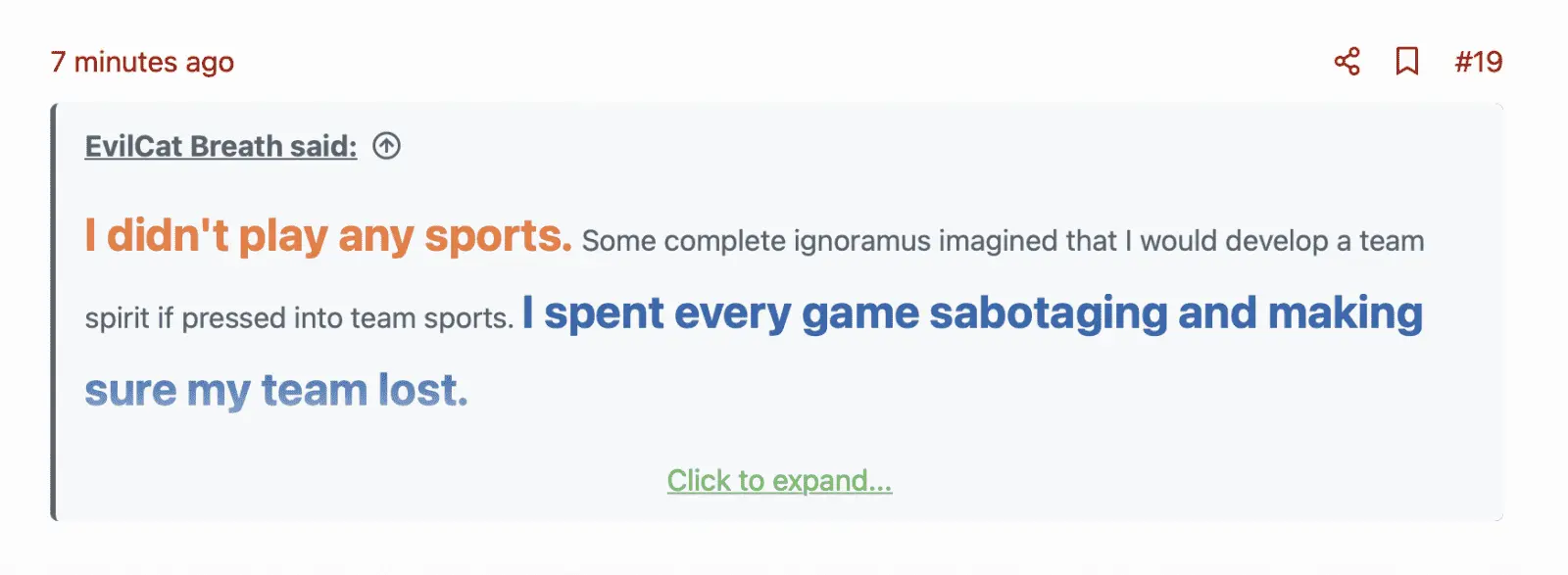Click the orange "I didn't play any sports." text
The width and height of the screenshot is (1568, 575).
coord(328,236)
